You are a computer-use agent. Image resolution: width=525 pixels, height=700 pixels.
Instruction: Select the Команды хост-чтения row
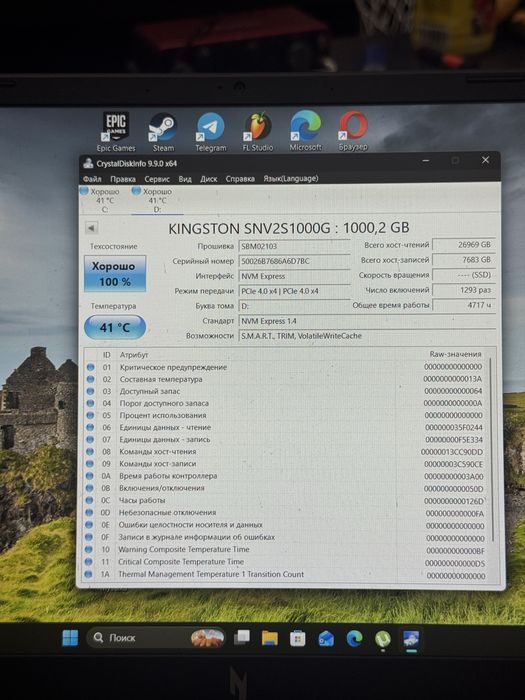[x=286, y=452]
